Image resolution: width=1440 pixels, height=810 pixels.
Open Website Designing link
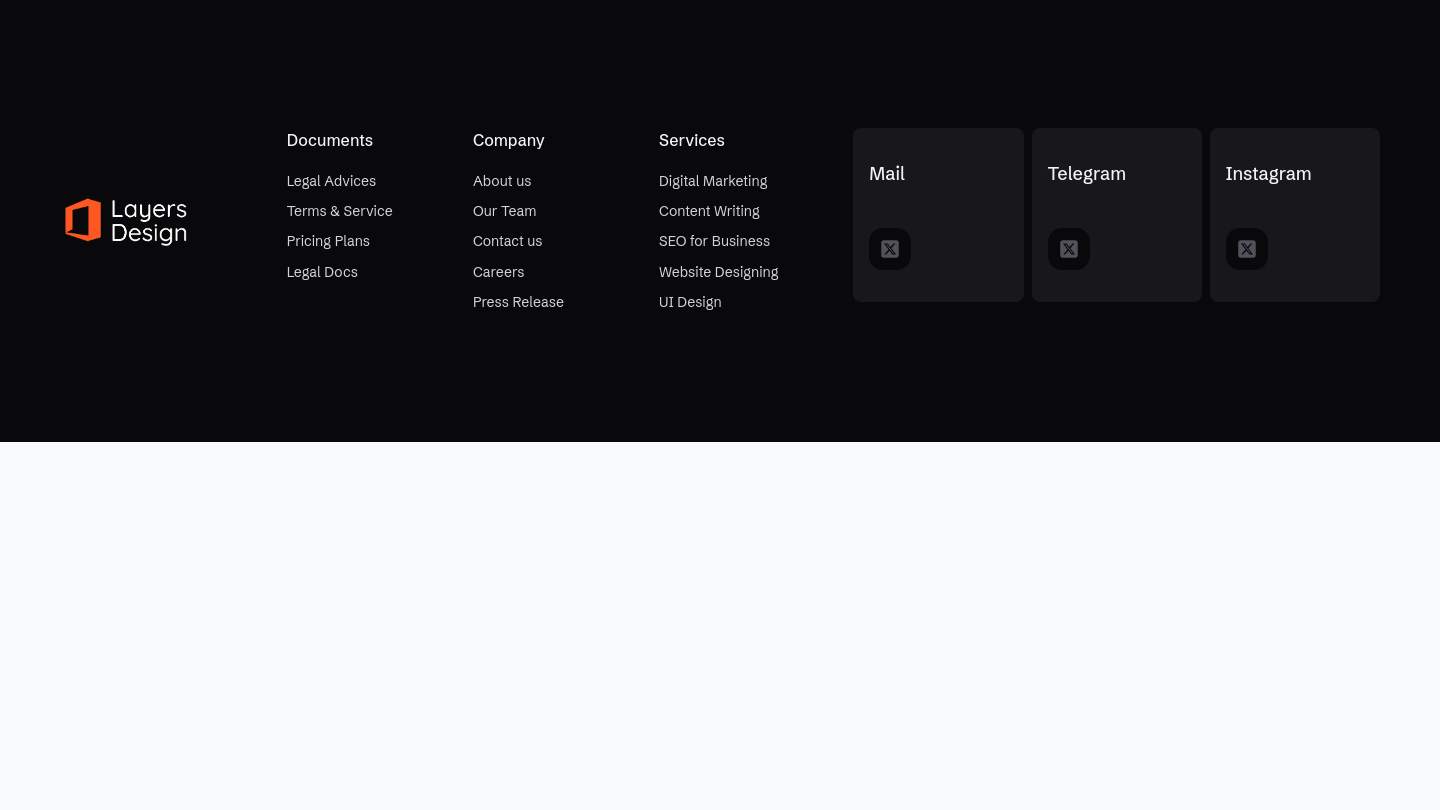click(x=718, y=272)
